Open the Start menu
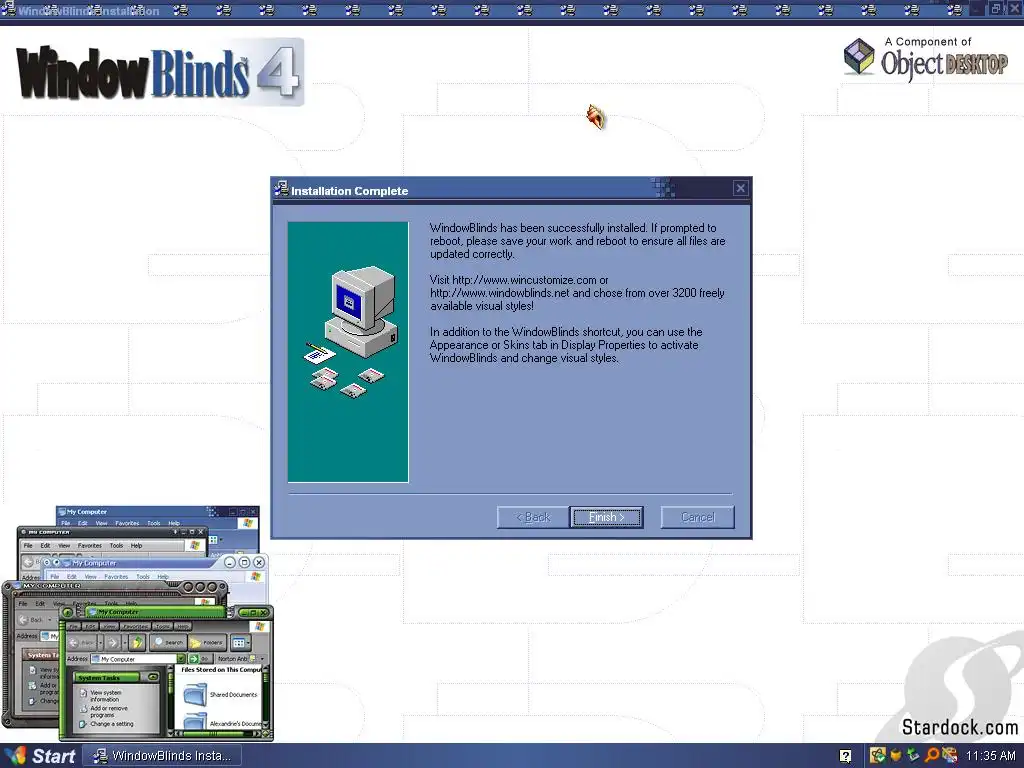Screen dimensions: 1024x768 click(x=40, y=756)
